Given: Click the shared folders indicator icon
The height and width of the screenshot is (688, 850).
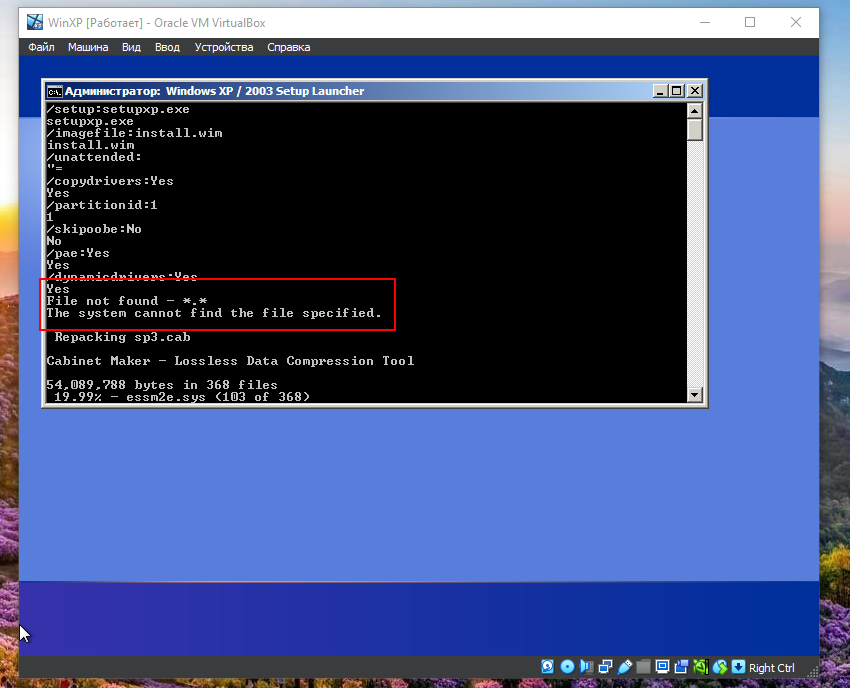Looking at the screenshot, I should pos(644,667).
